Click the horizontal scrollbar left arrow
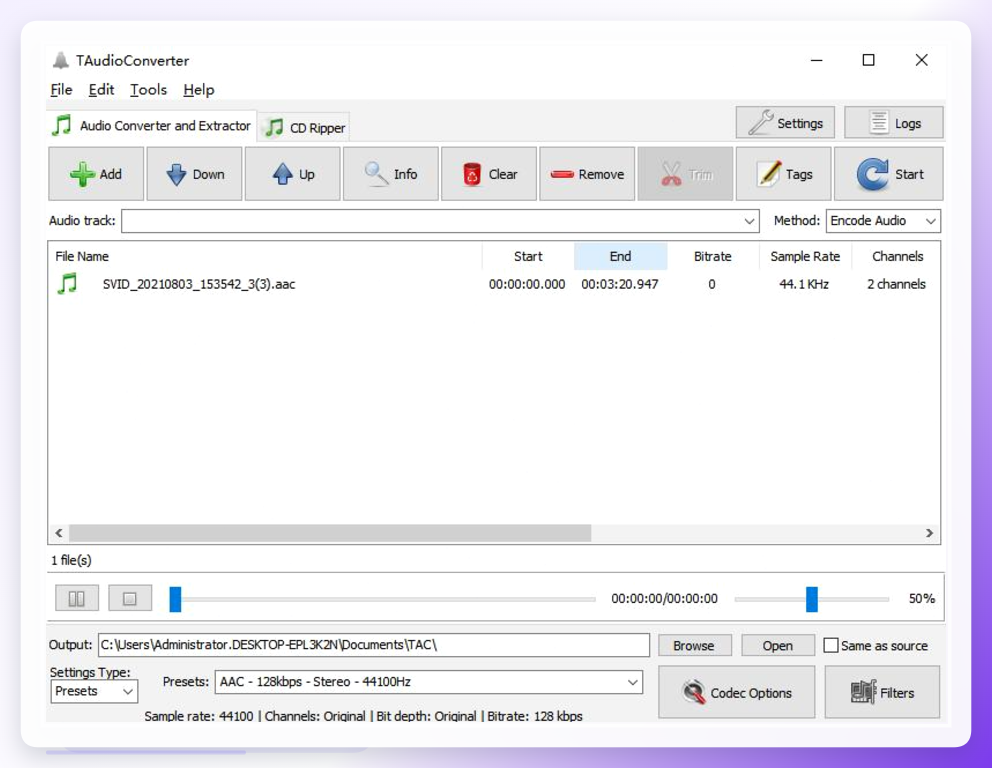992x768 pixels. pos(59,533)
